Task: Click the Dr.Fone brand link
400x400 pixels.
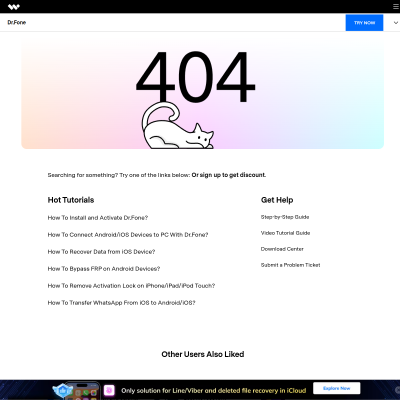Action: pos(17,22)
